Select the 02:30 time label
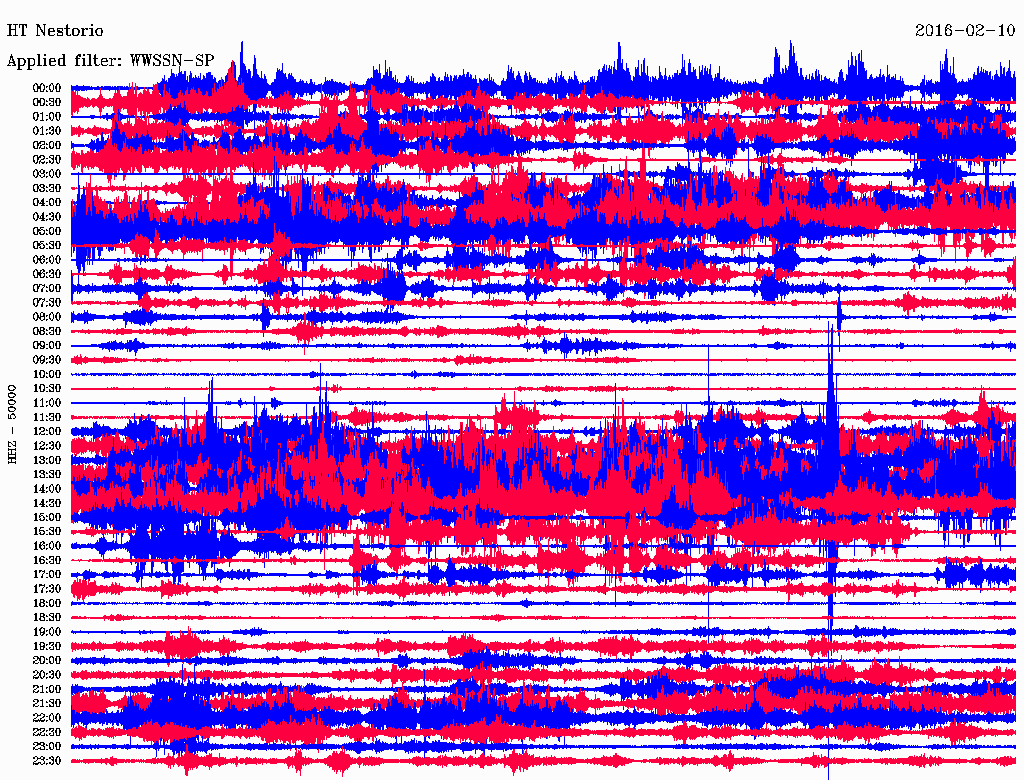The image size is (1024, 780). click(x=47, y=159)
